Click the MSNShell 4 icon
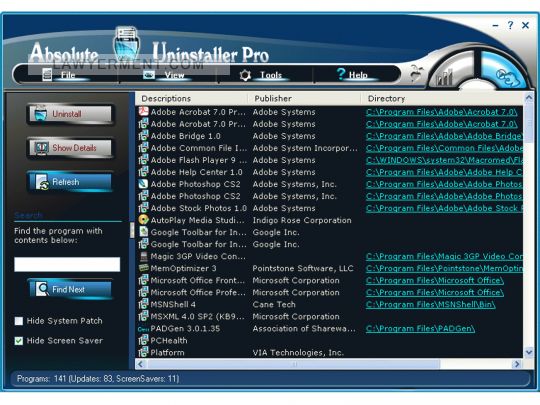 [143, 304]
